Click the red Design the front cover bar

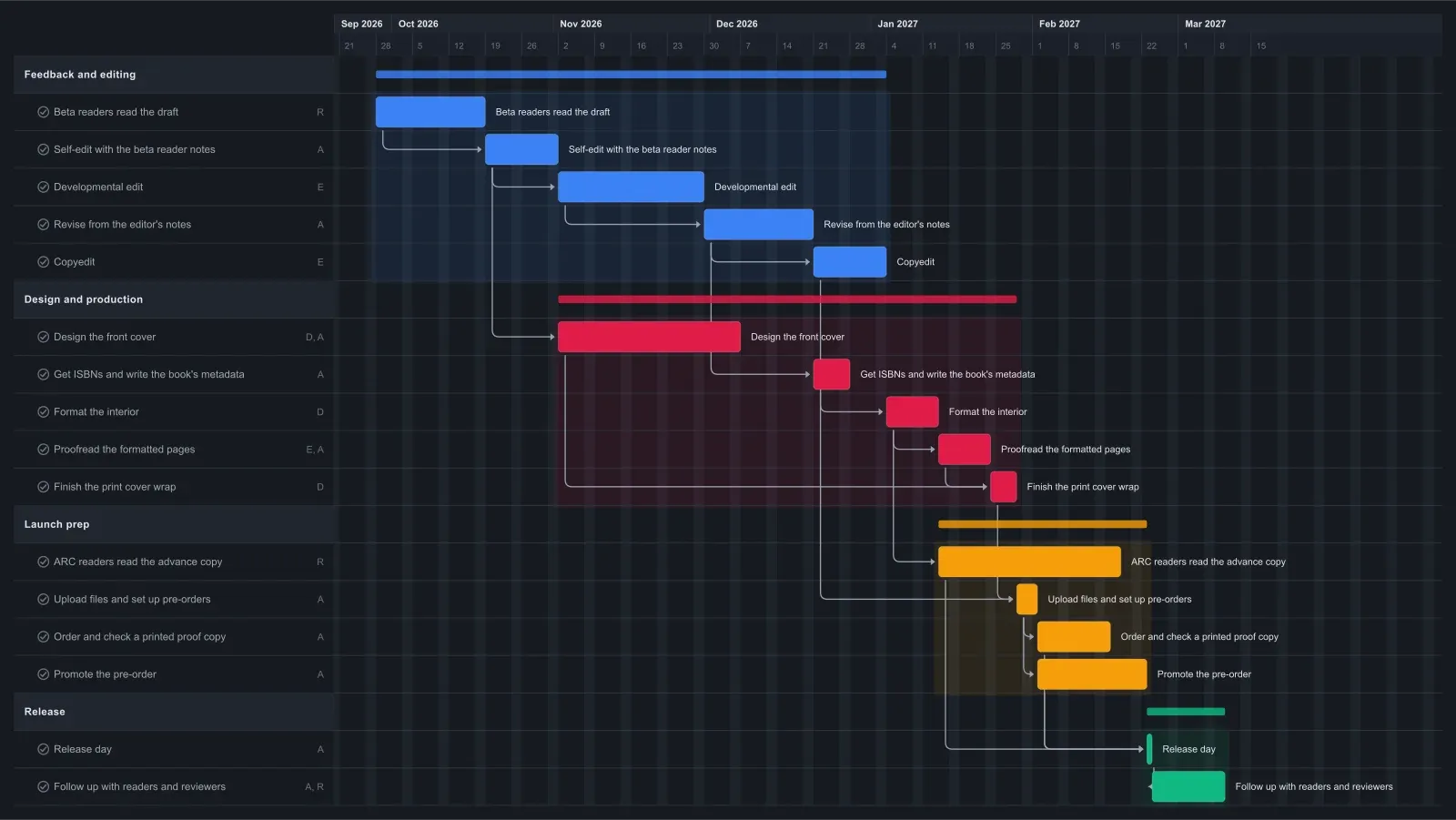coord(649,337)
